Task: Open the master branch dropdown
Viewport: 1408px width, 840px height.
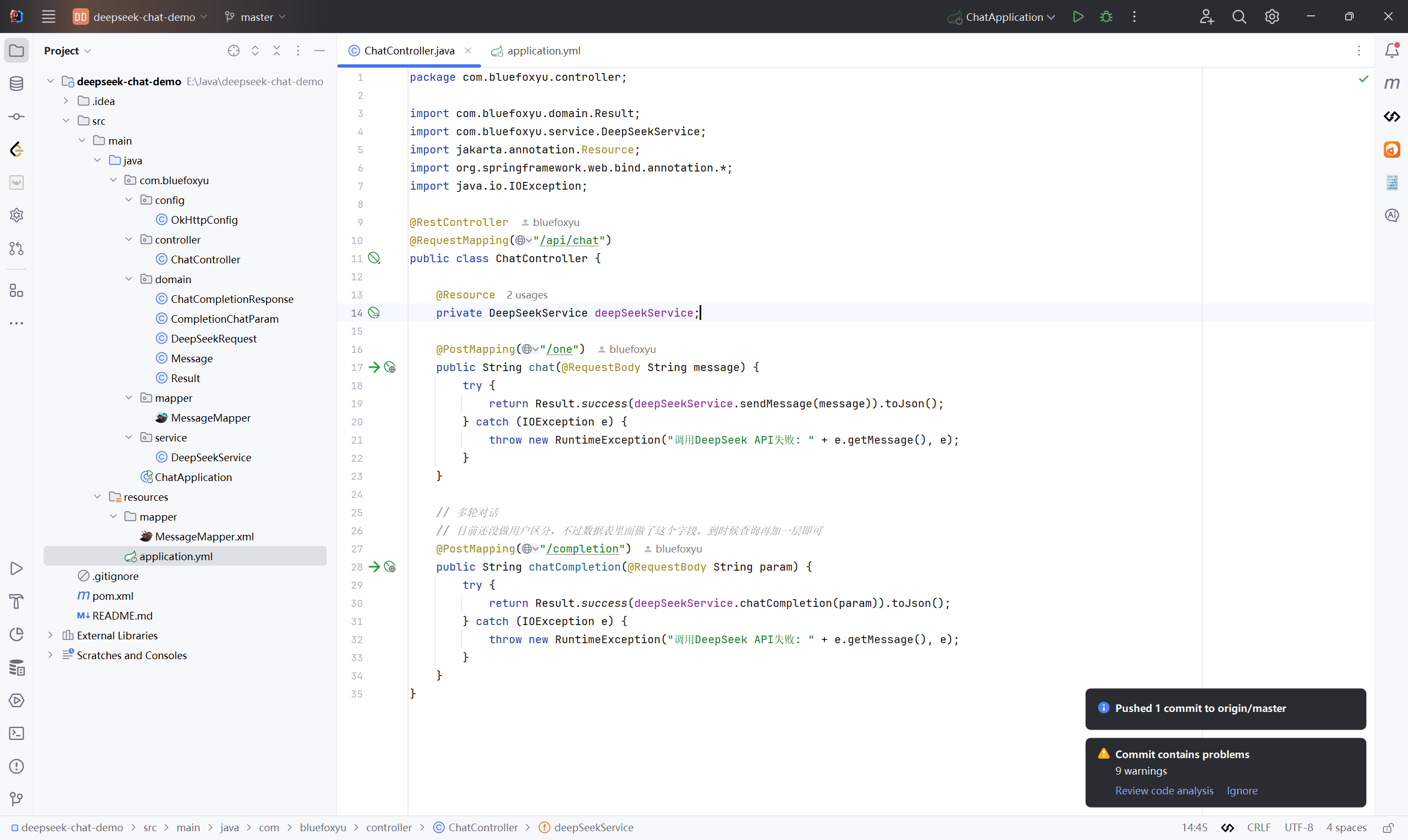Action: click(x=255, y=17)
